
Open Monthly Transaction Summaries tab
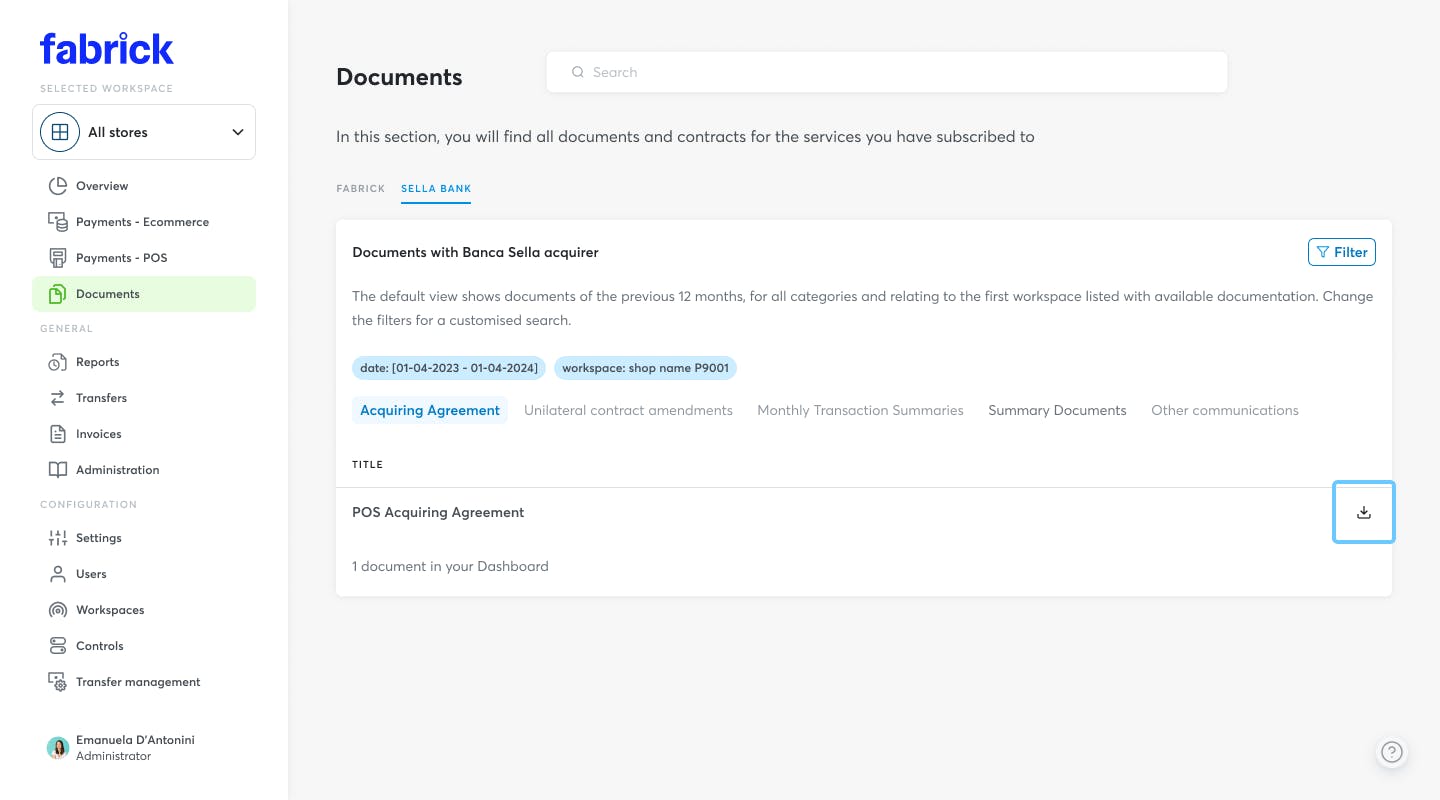click(x=860, y=410)
